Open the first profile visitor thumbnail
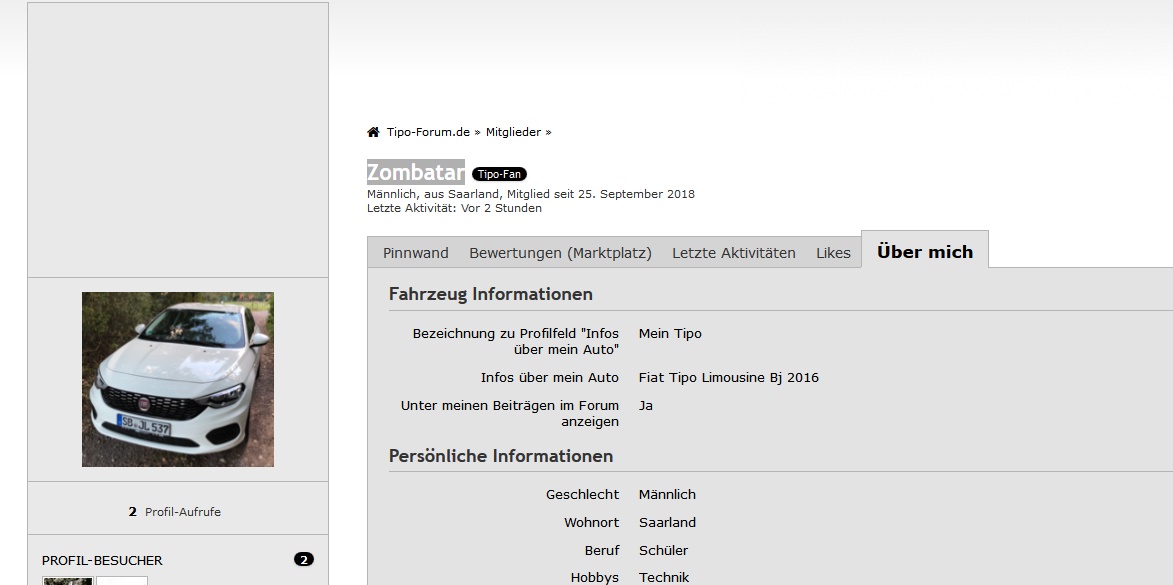The width and height of the screenshot is (1173, 585). click(68, 580)
